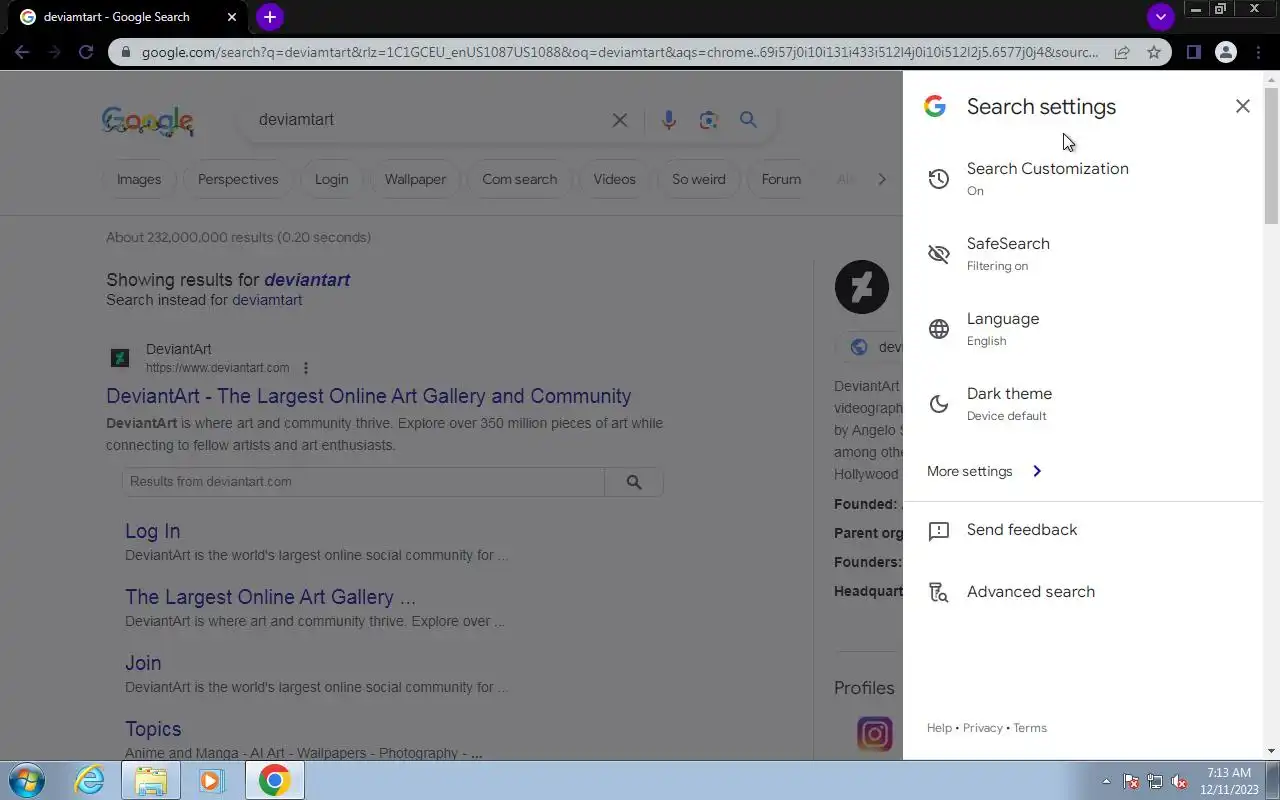Select the Wallpaper filter chip

pos(415,179)
